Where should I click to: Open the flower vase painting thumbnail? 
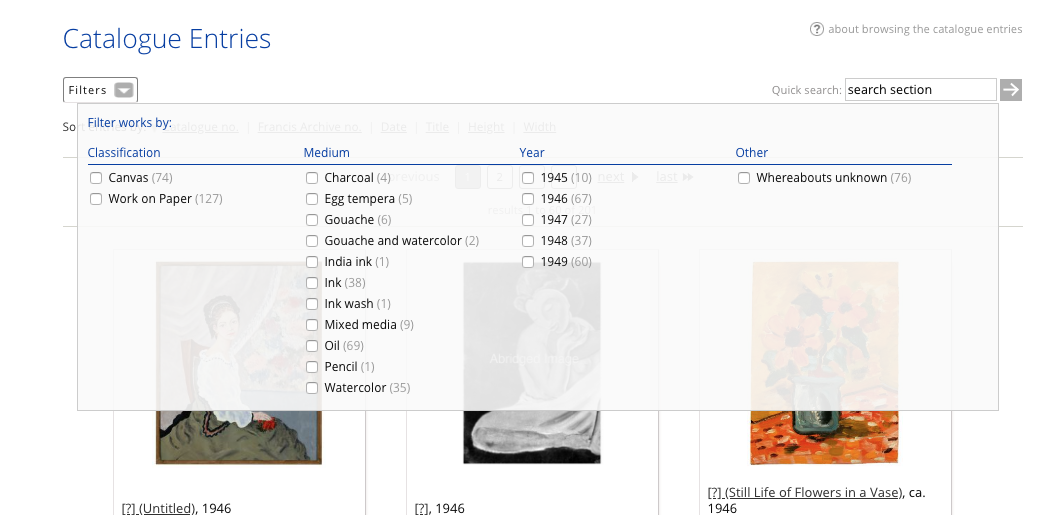coord(825,363)
